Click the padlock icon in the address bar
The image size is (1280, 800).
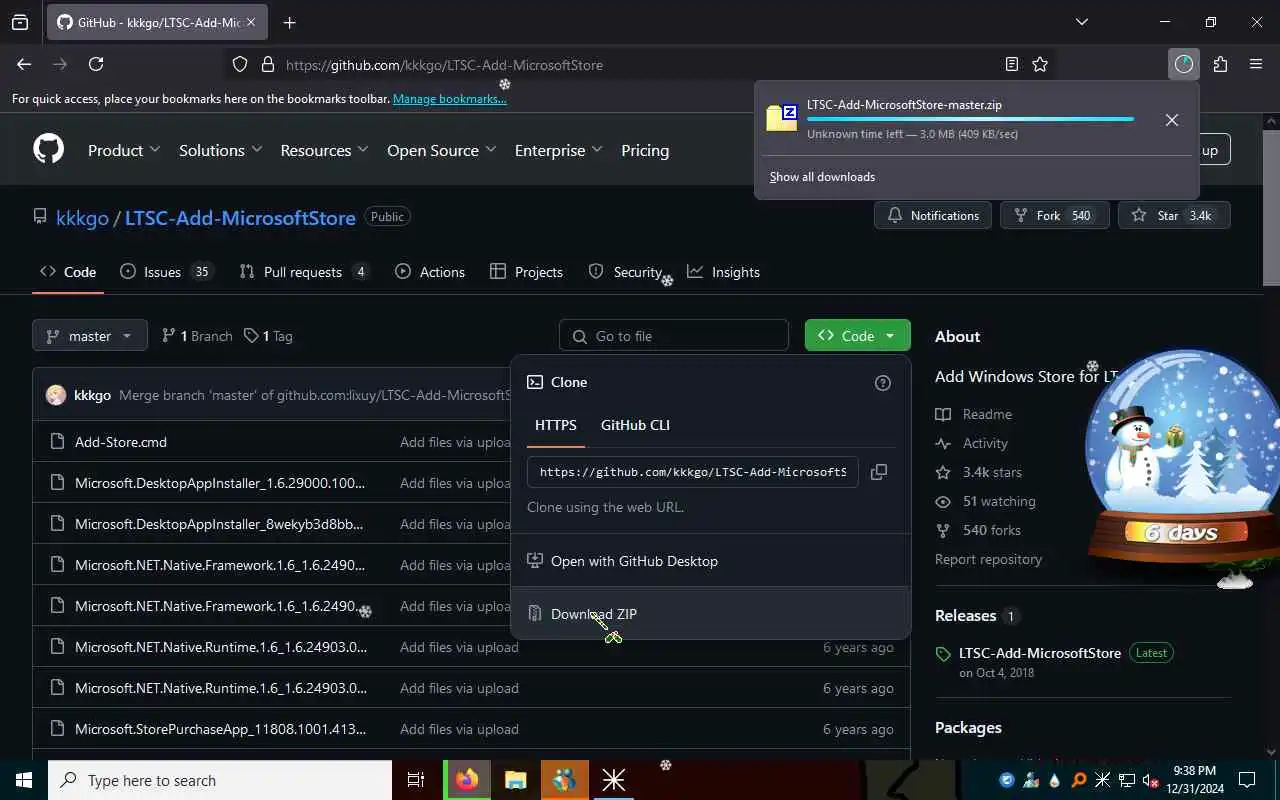267,64
